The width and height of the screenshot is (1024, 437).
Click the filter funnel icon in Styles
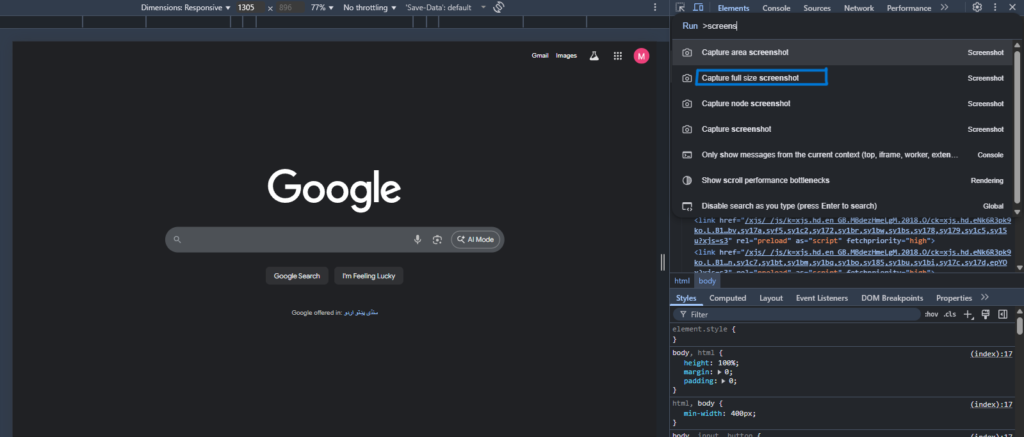(683, 315)
